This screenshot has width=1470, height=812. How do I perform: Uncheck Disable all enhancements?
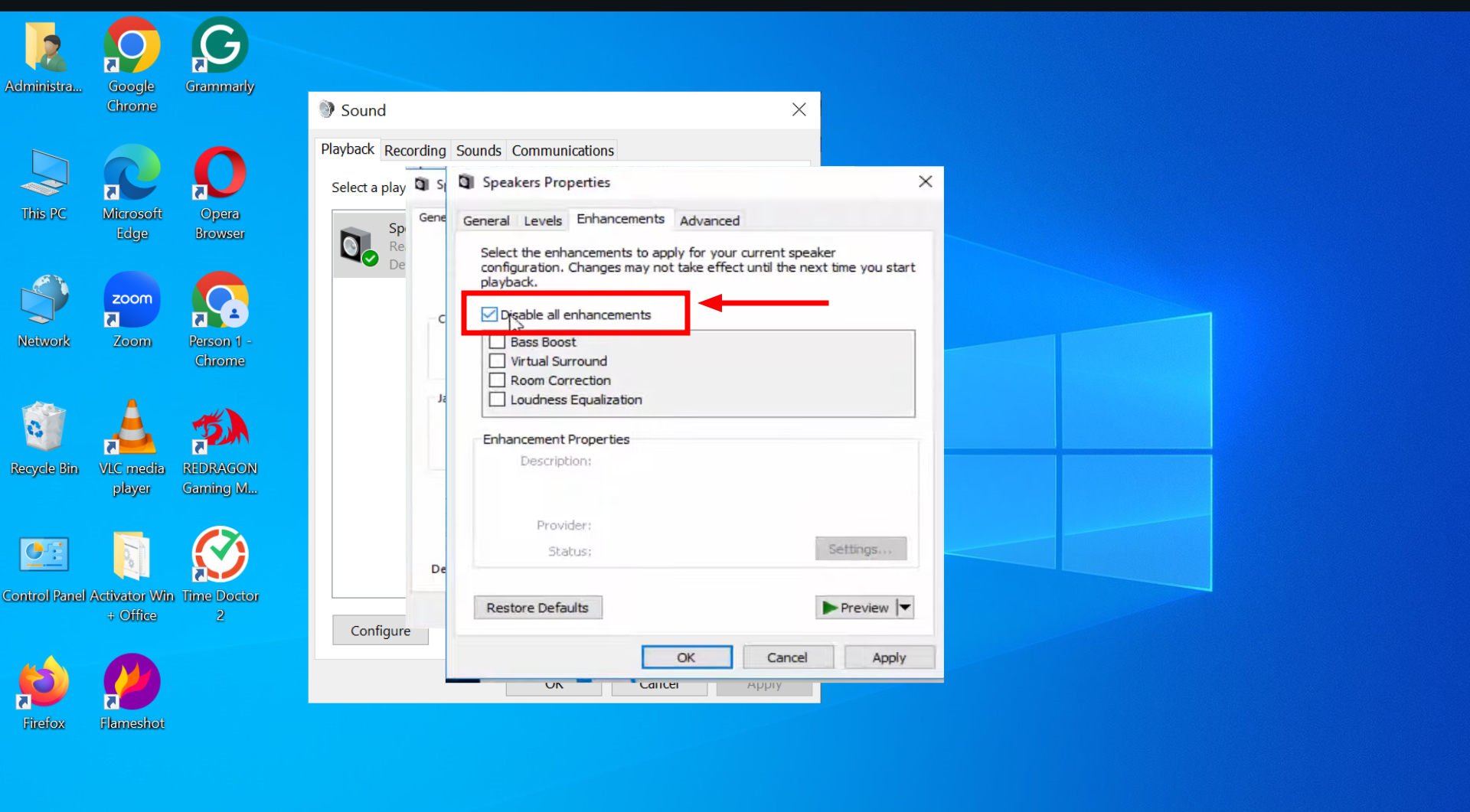click(x=490, y=314)
